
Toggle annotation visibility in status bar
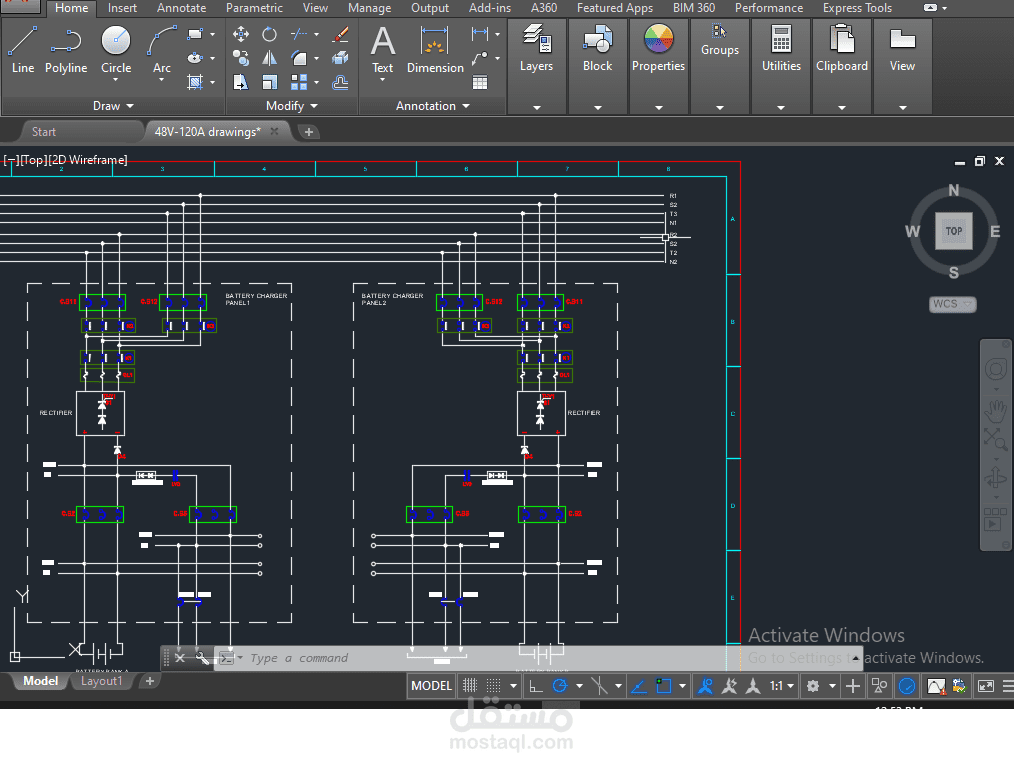coord(706,686)
